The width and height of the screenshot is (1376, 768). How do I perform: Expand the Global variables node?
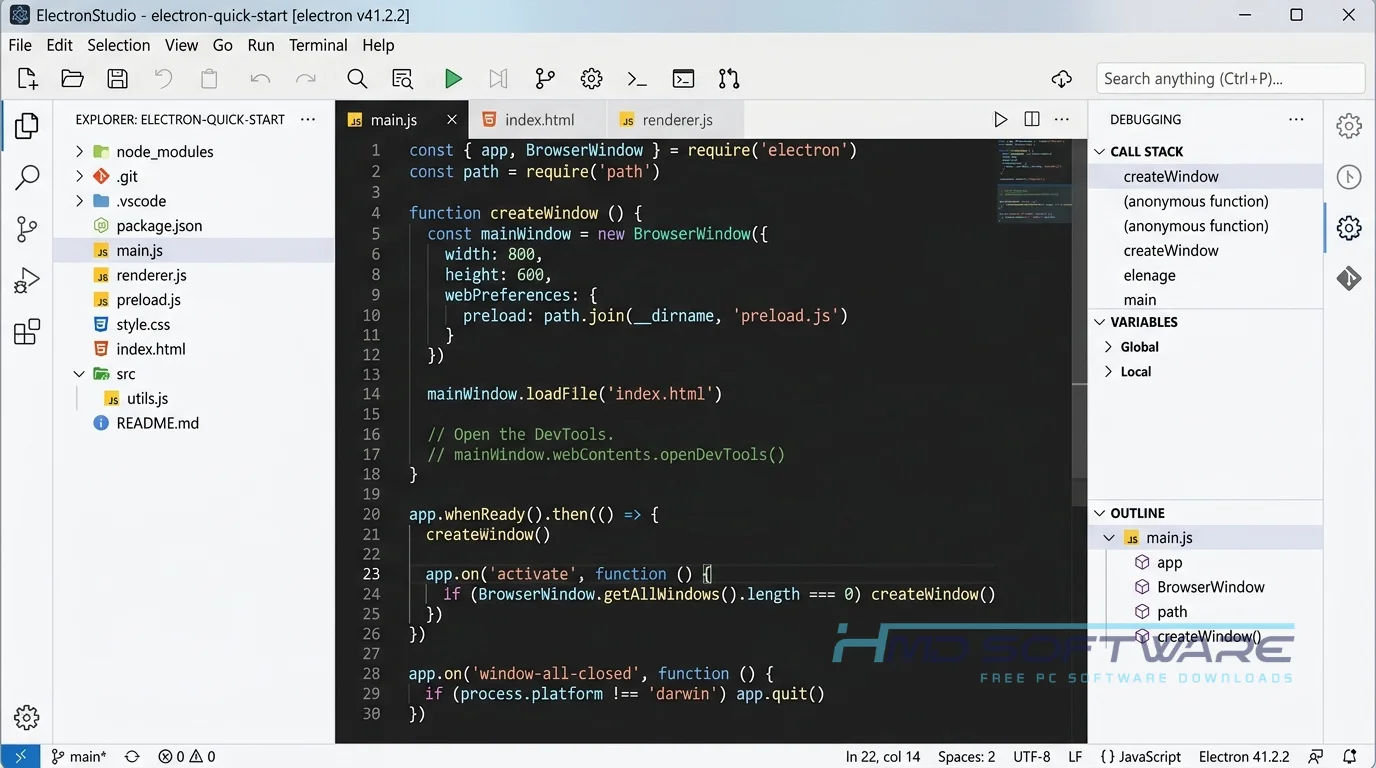tap(1108, 347)
